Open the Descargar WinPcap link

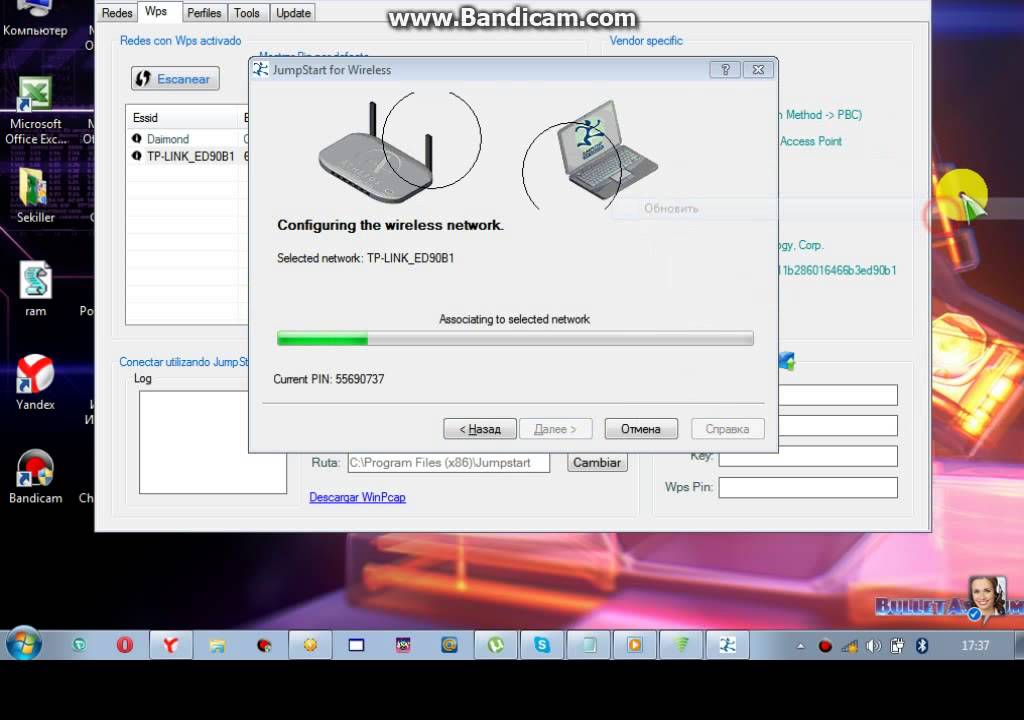[357, 497]
